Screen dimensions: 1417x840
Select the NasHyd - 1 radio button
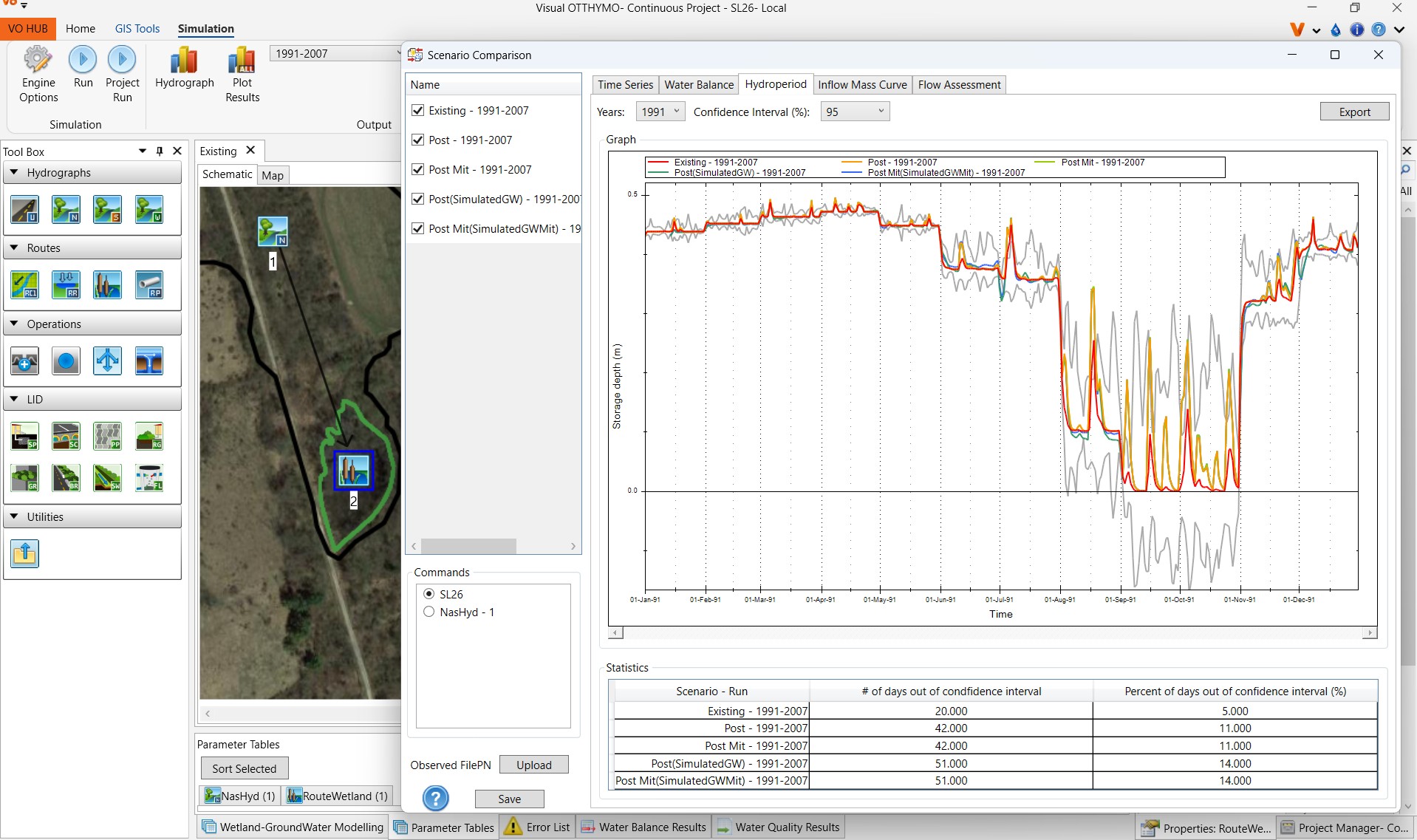(428, 612)
